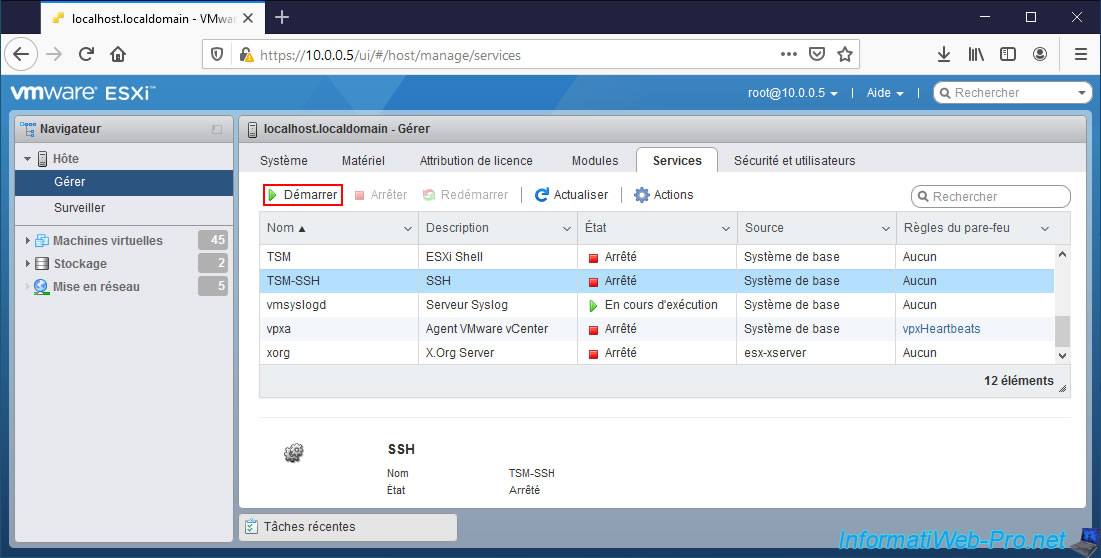The width and height of the screenshot is (1101, 558).
Task: Switch to the Modules tab
Action: 595,161
